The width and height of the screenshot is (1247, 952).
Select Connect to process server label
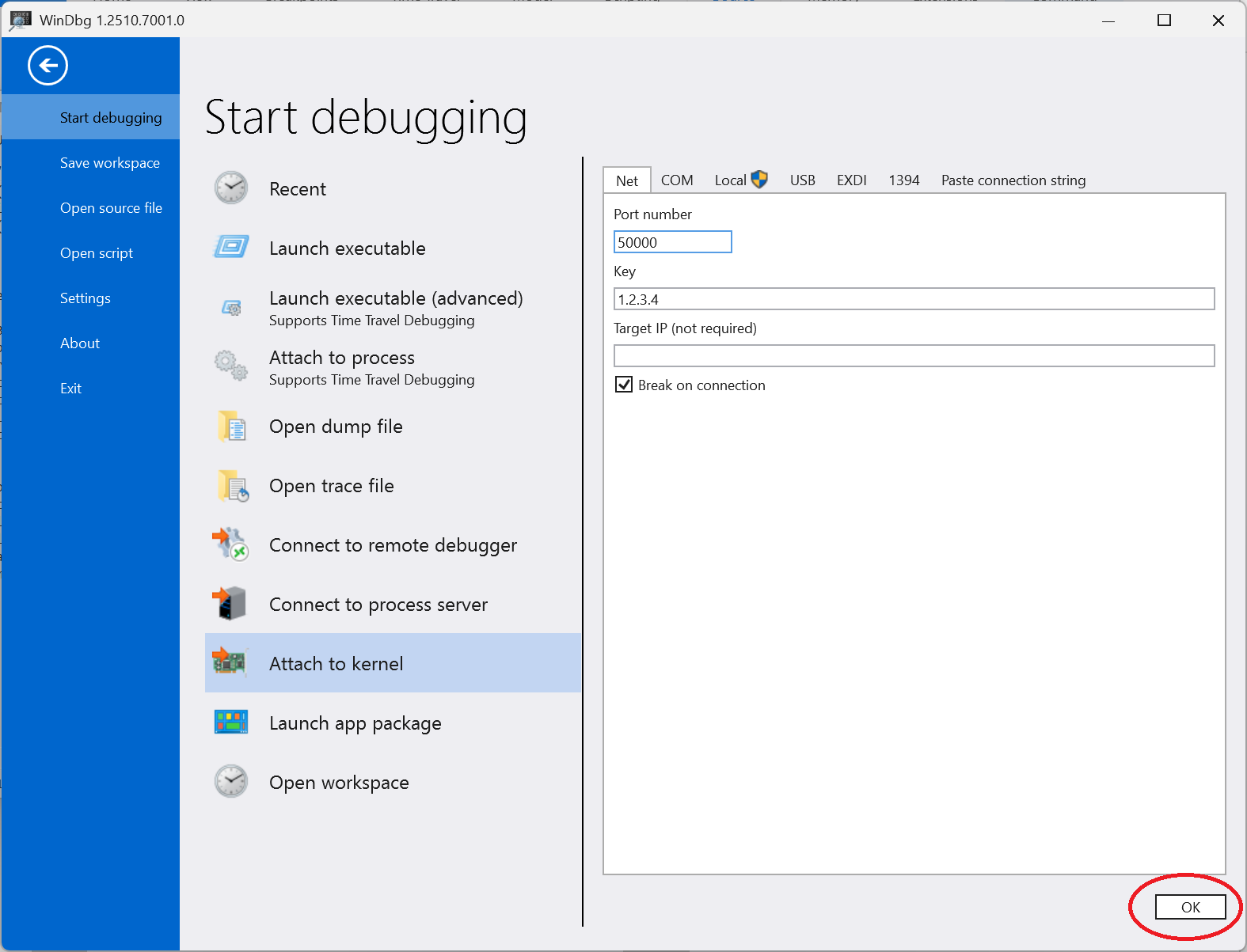click(x=378, y=605)
